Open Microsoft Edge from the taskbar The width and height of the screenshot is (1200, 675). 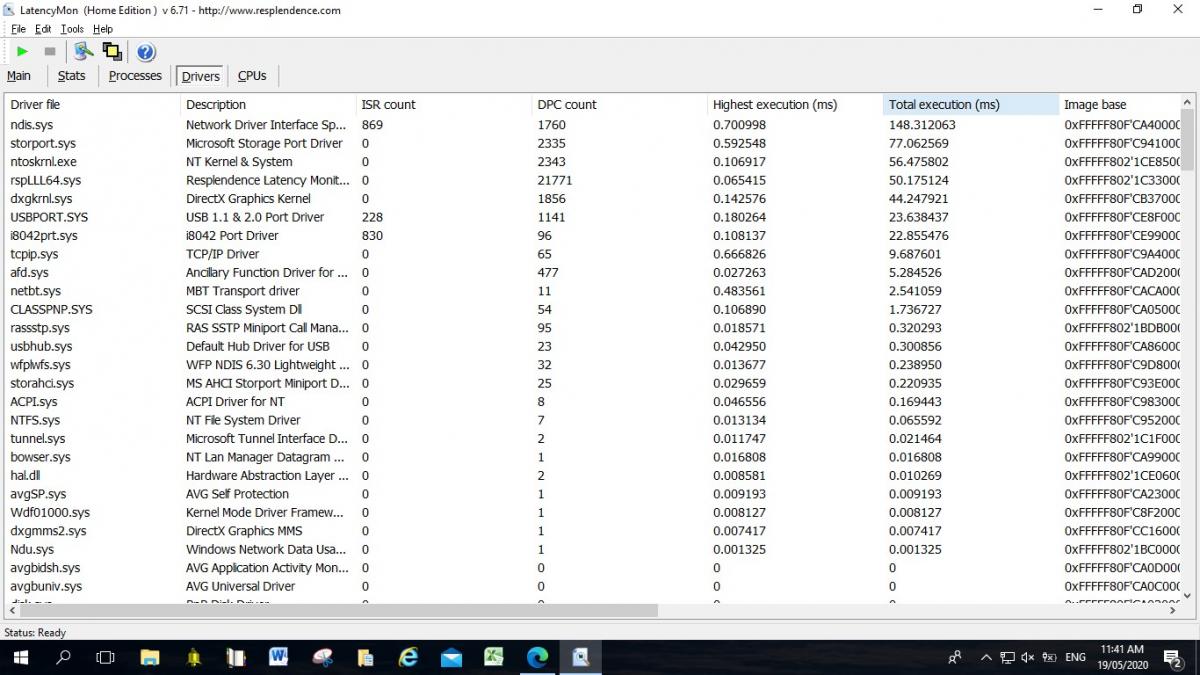click(x=538, y=657)
